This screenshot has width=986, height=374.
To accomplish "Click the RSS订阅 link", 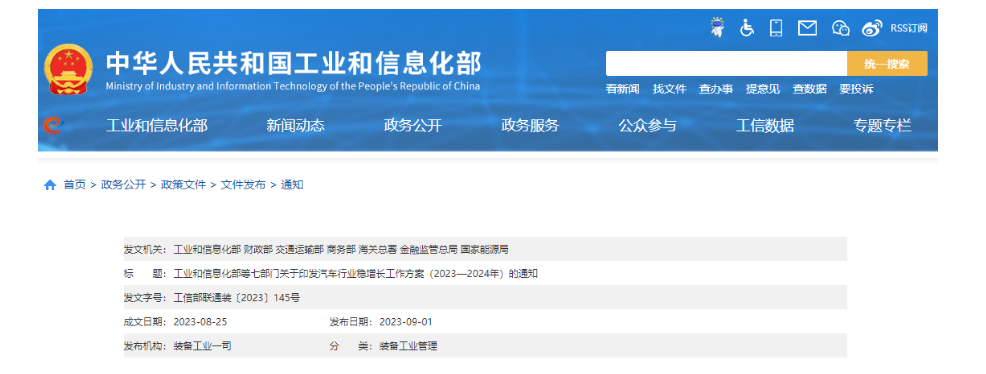I will tap(908, 28).
